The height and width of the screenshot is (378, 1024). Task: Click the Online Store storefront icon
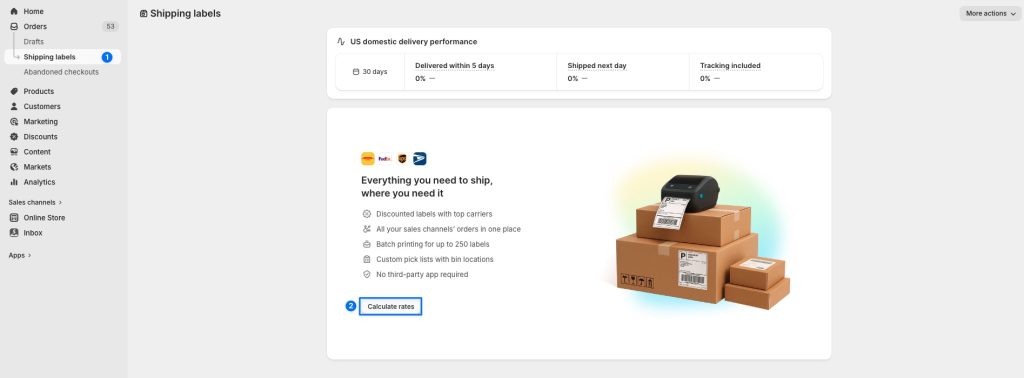pyautogui.click(x=14, y=217)
